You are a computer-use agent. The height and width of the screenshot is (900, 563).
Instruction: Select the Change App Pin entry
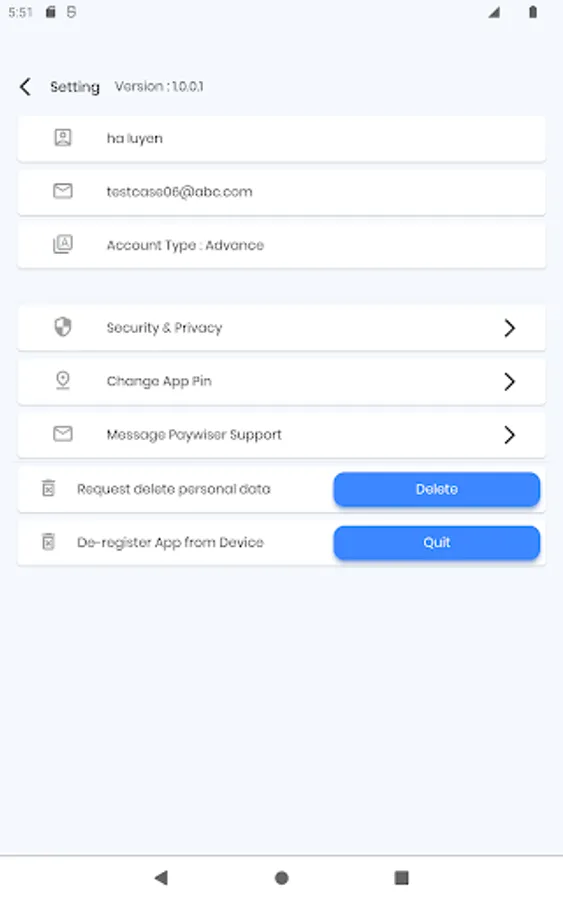281,381
